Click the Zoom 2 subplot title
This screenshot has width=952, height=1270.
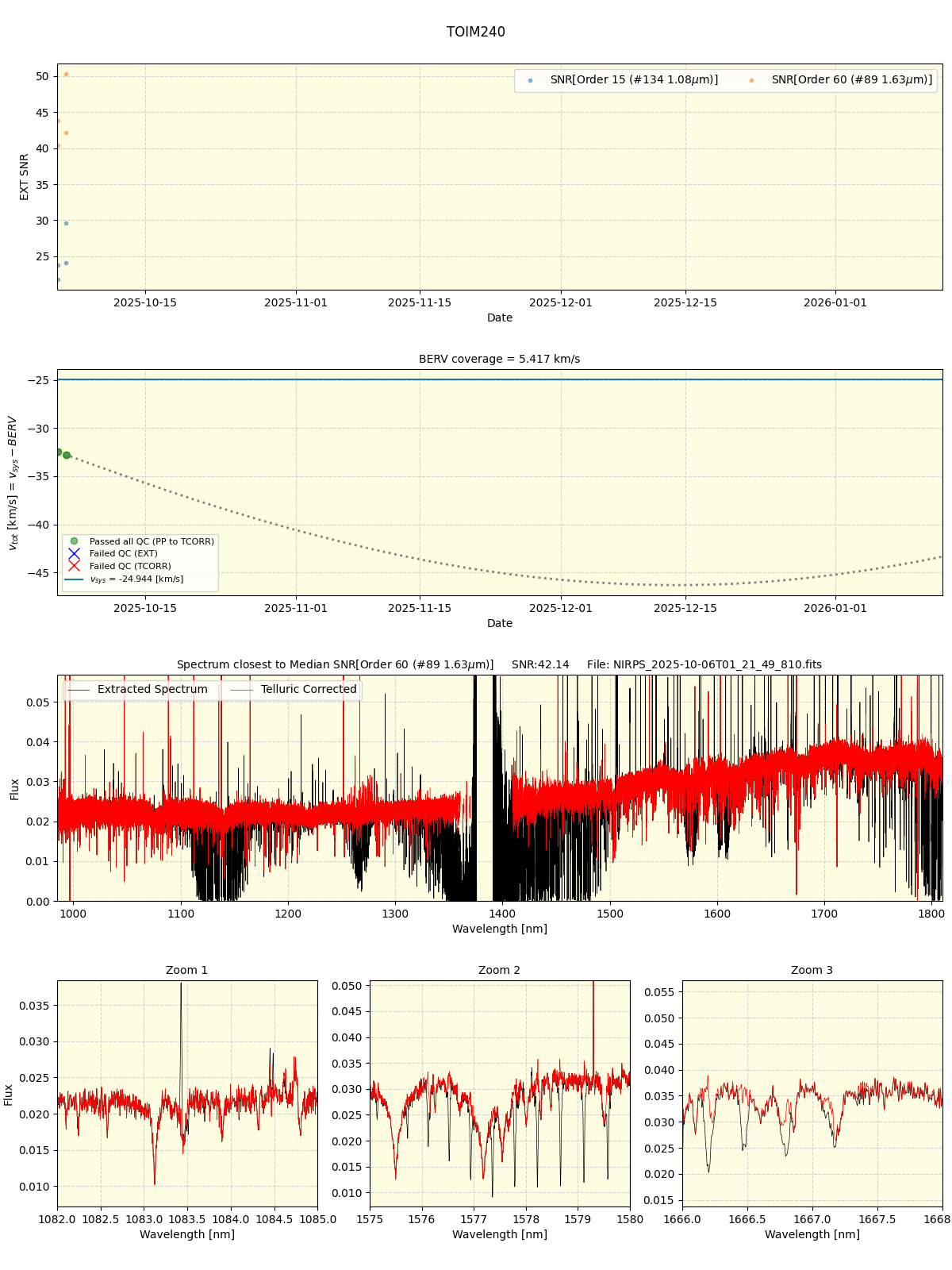(x=499, y=970)
